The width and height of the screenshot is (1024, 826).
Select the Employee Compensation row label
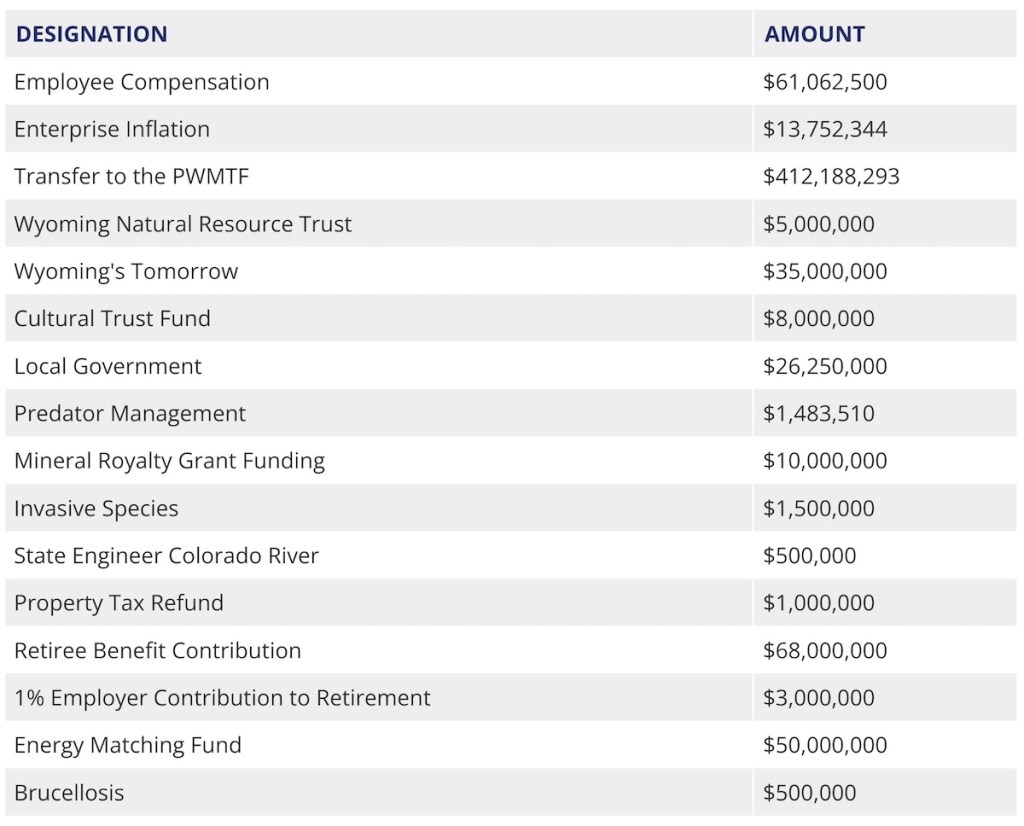141,82
